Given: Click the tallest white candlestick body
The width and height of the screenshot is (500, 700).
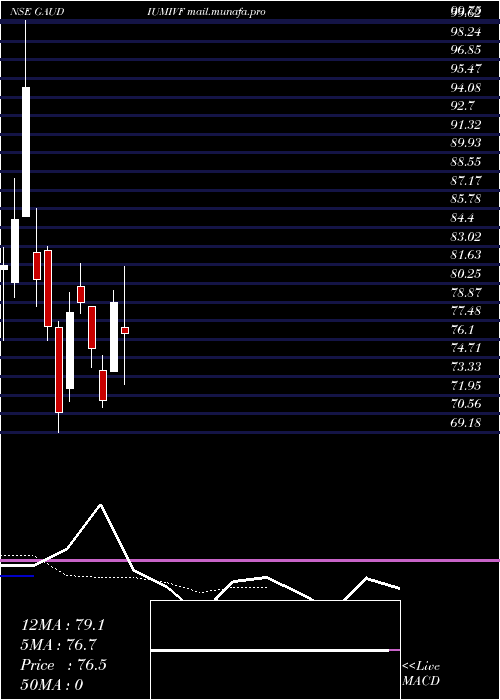Looking at the screenshot, I should point(26,152).
